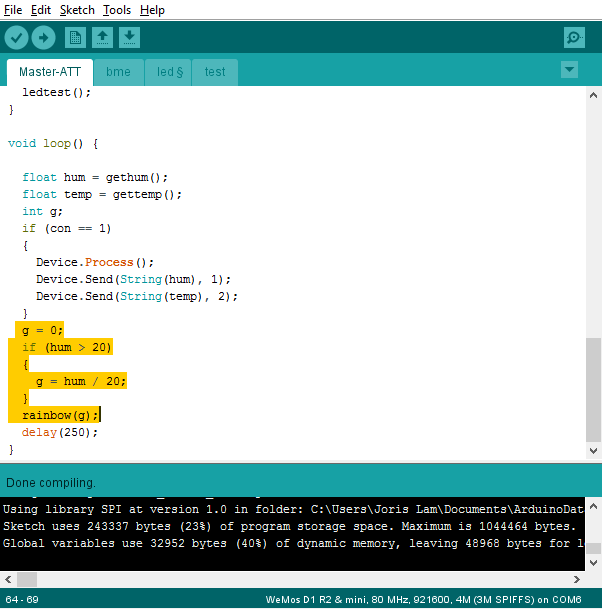
Task: Click the 'Done compiling.' status message
Action: click(x=51, y=483)
